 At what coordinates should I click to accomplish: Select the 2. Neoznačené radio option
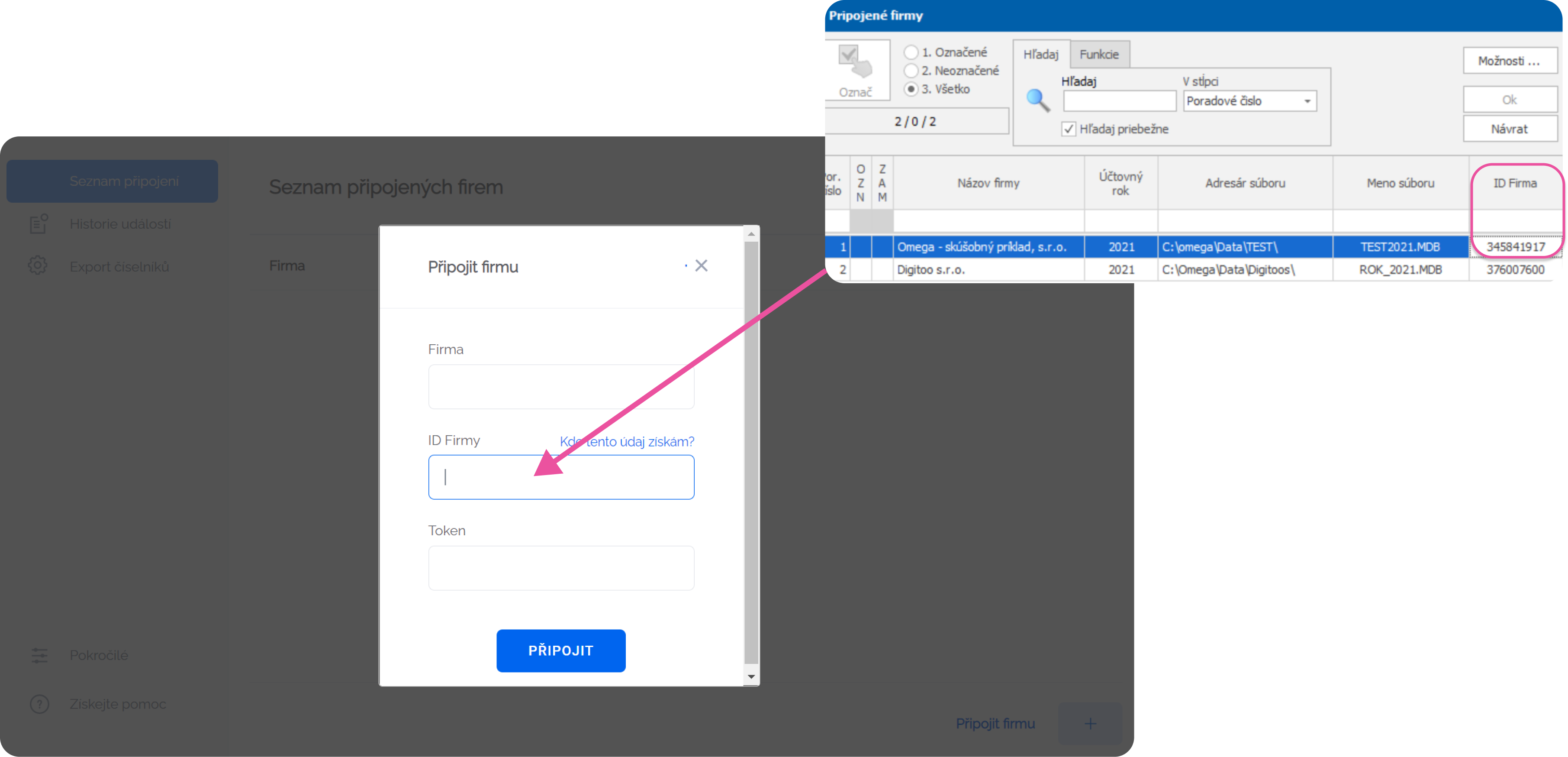[910, 70]
